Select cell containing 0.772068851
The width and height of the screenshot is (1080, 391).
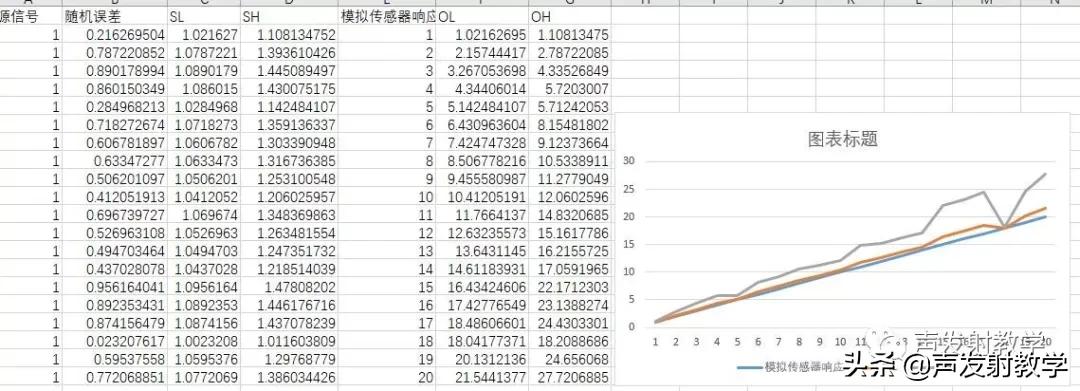114,377
